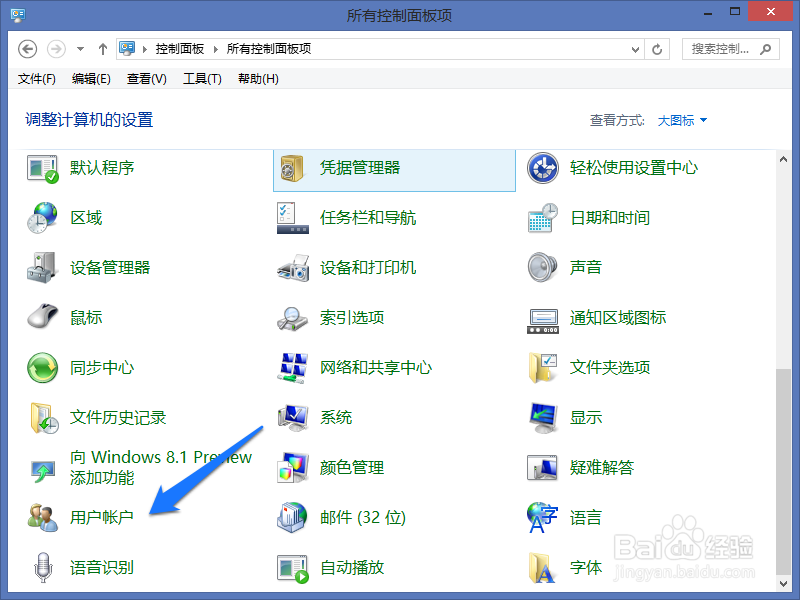Open the 字体 folder icon
This screenshot has width=800, height=600.
[x=542, y=568]
